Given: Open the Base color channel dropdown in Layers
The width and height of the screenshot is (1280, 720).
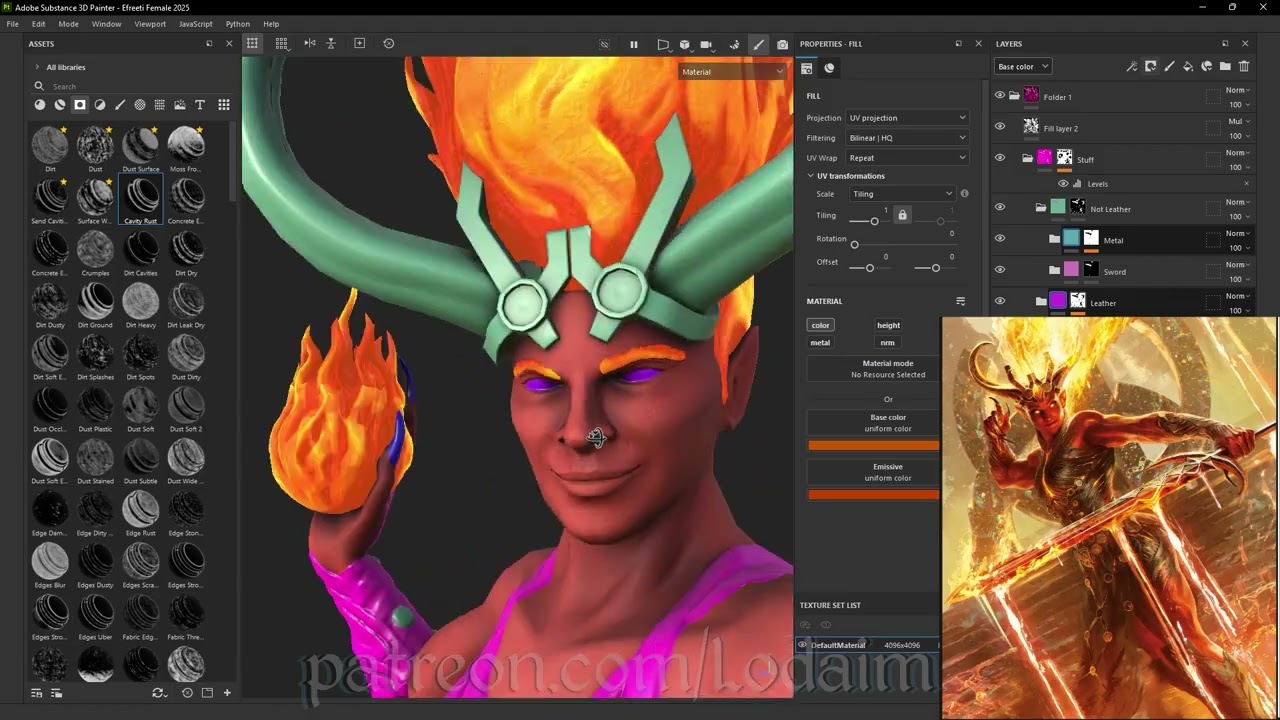Looking at the screenshot, I should pos(1022,66).
